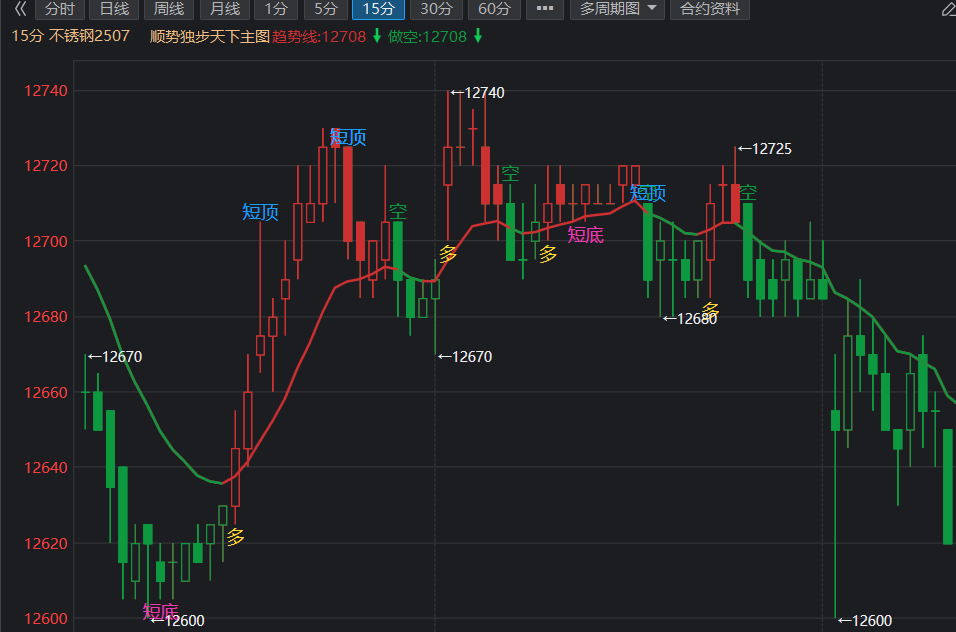956x632 pixels.
Task: Collapse panel with double-chevron icon
Action: point(20,9)
